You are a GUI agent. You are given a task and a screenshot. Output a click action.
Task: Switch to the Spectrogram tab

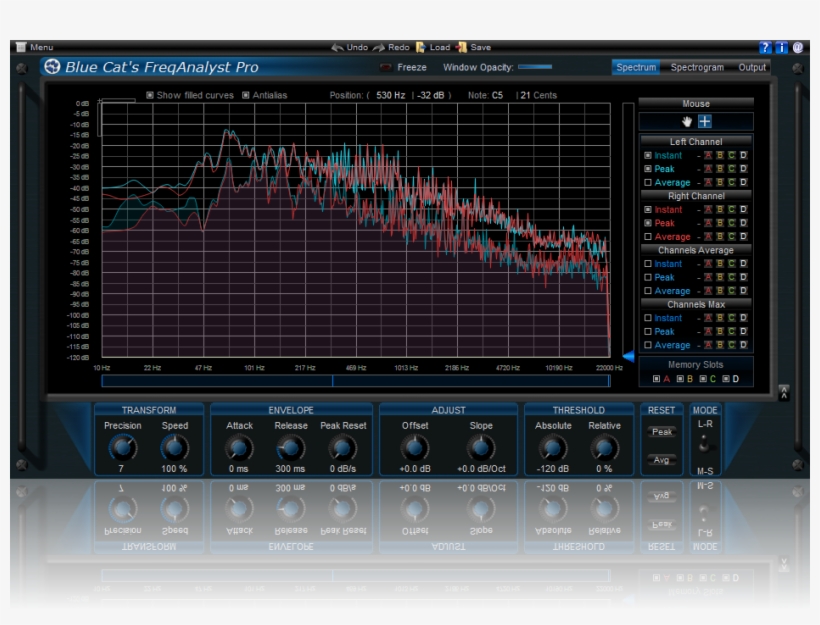tap(697, 67)
